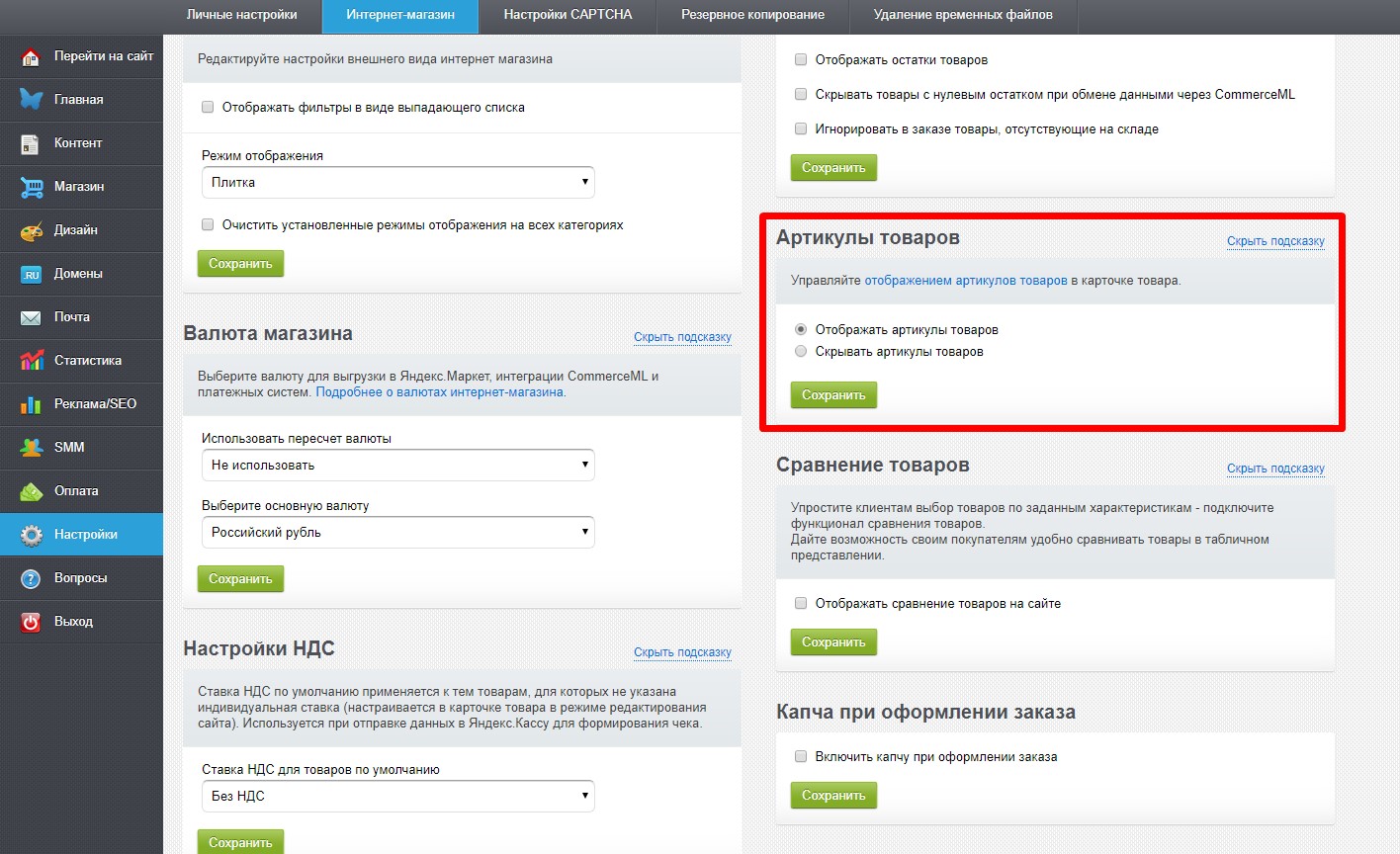Click the document icon for Контент
Screen dimensions: 1400x854
pos(32,144)
